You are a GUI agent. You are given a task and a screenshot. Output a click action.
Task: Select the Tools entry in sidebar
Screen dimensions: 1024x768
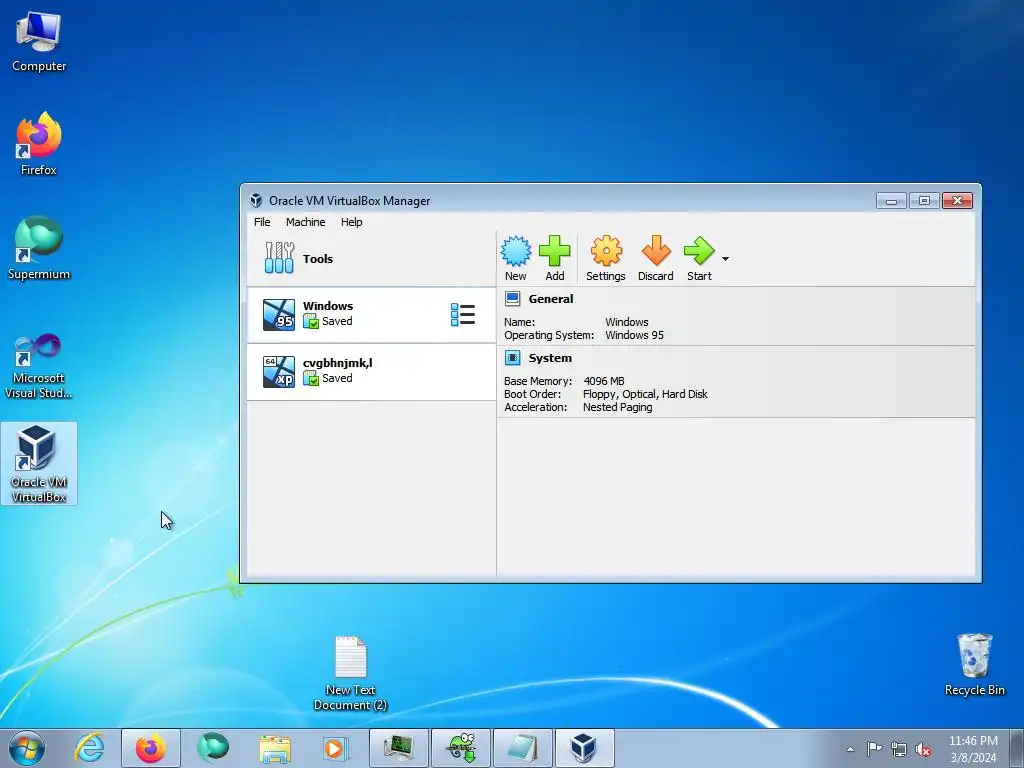point(371,259)
